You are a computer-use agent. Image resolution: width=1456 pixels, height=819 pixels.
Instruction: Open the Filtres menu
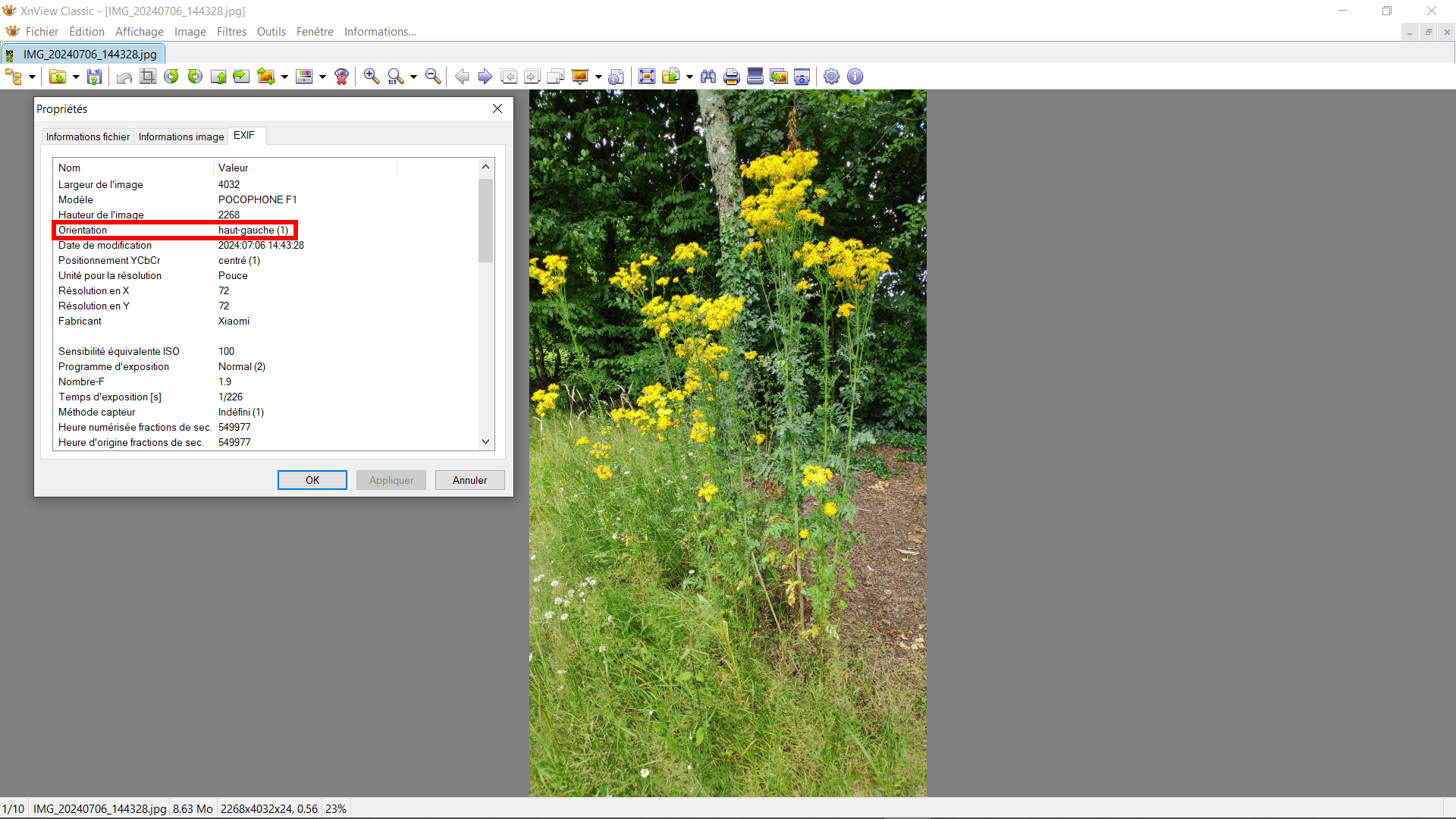point(231,32)
